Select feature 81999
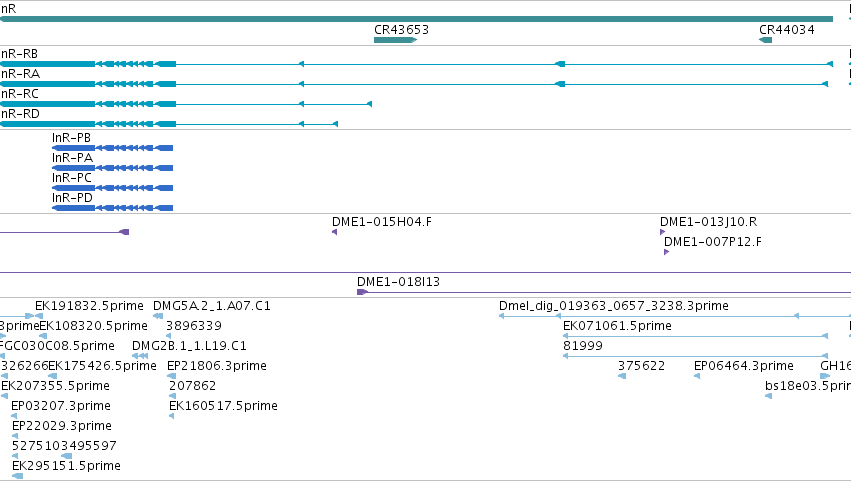This screenshot has width=851, height=481. [x=695, y=356]
